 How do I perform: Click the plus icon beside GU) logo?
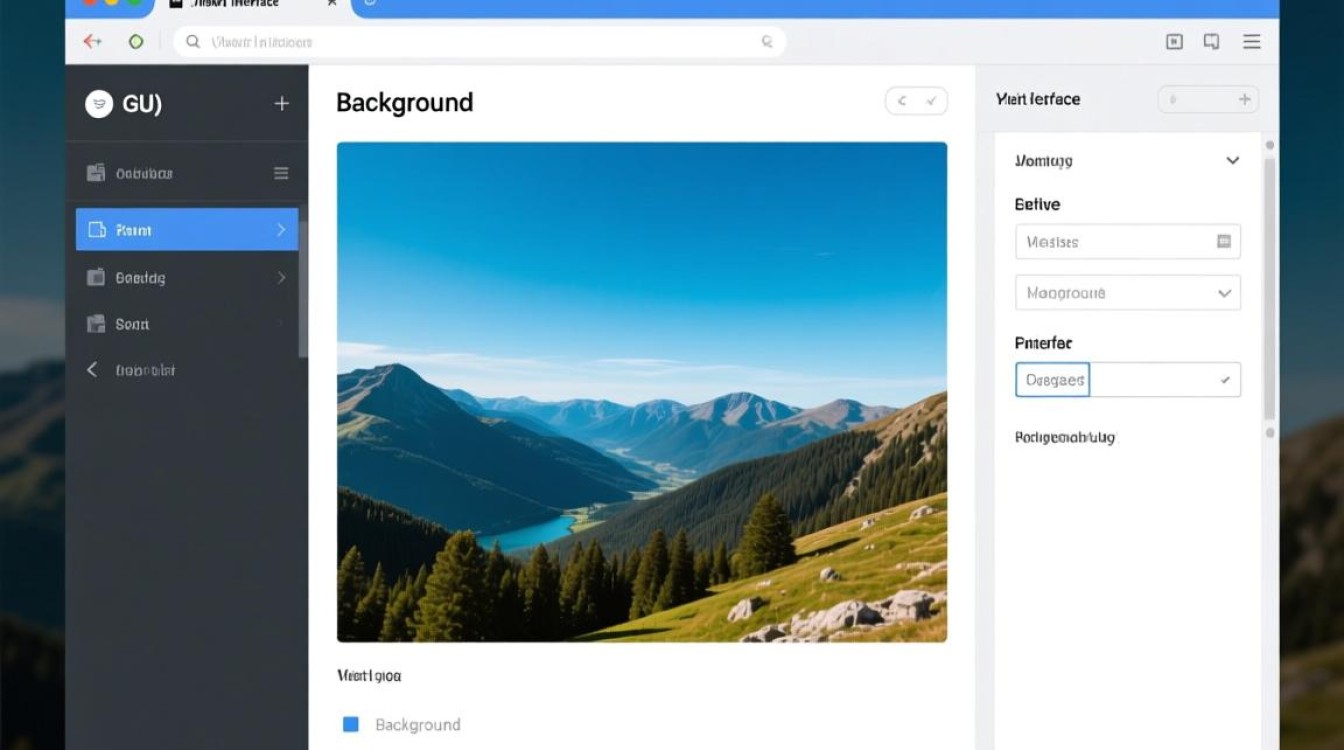click(282, 104)
